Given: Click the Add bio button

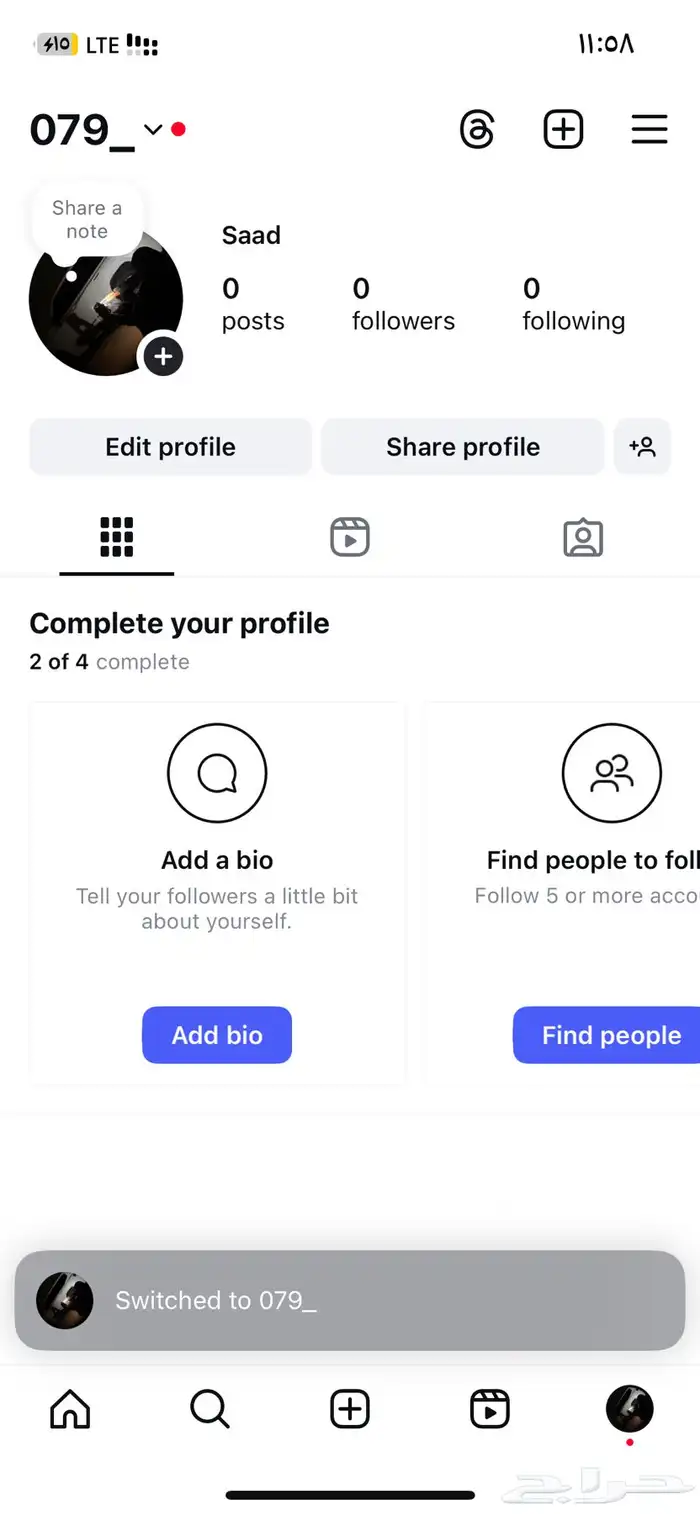Looking at the screenshot, I should coord(217,1035).
